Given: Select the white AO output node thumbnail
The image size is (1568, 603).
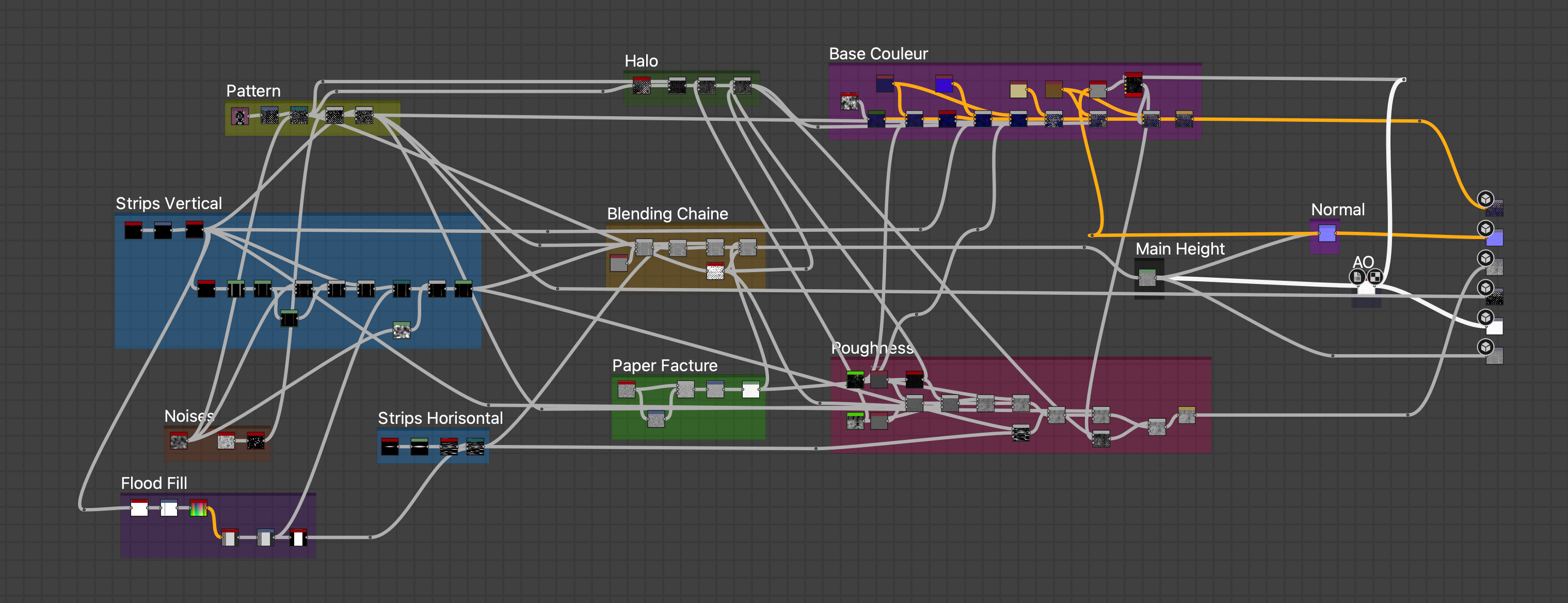Looking at the screenshot, I should pos(1494,327).
